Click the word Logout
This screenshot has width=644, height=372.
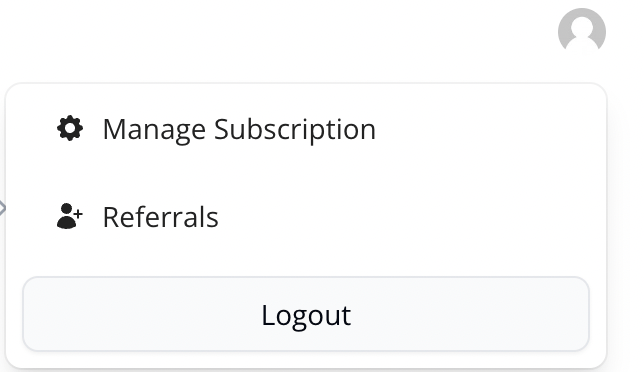[x=306, y=316]
